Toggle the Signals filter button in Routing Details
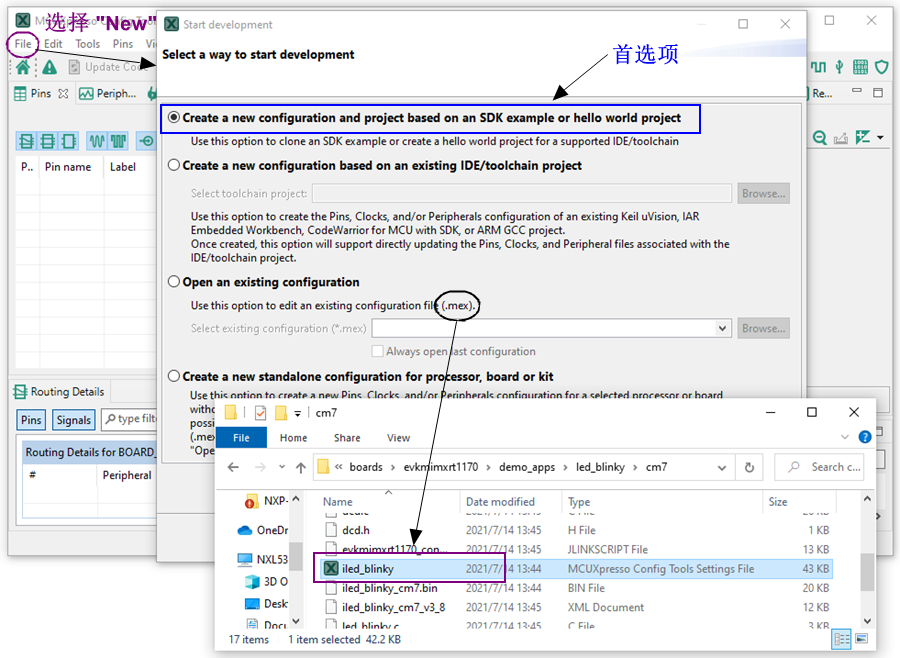 point(73,420)
